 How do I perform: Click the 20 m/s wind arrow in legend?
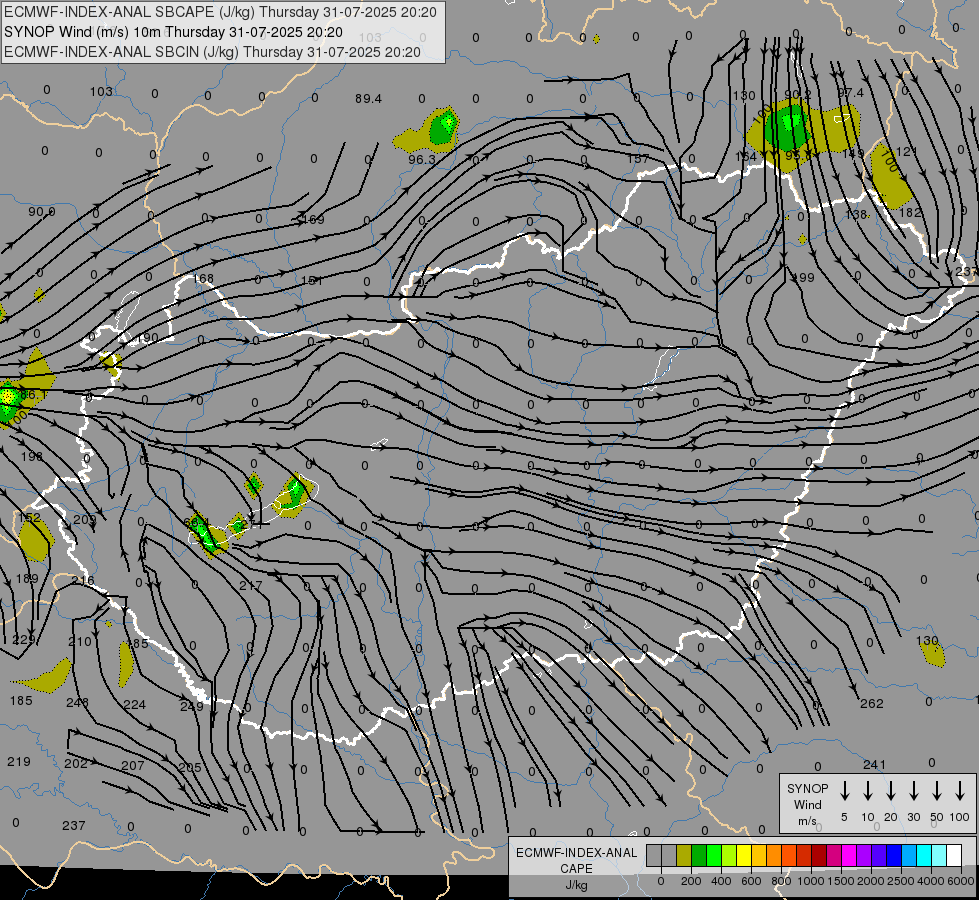[x=890, y=791]
